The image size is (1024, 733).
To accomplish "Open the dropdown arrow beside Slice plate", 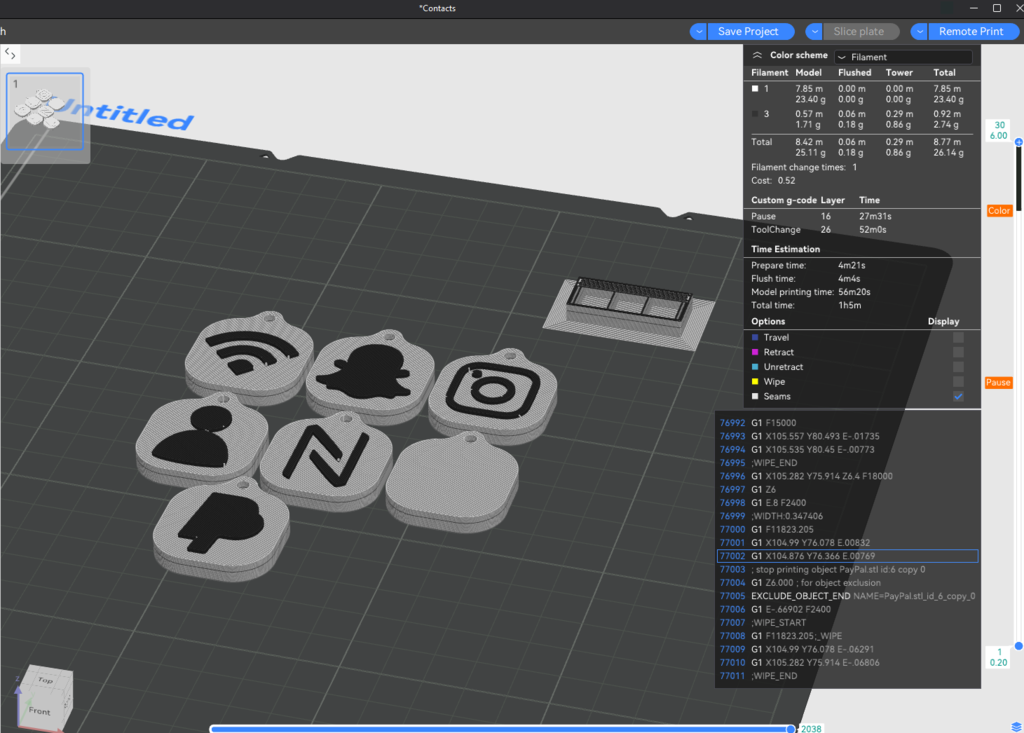I will [x=814, y=31].
